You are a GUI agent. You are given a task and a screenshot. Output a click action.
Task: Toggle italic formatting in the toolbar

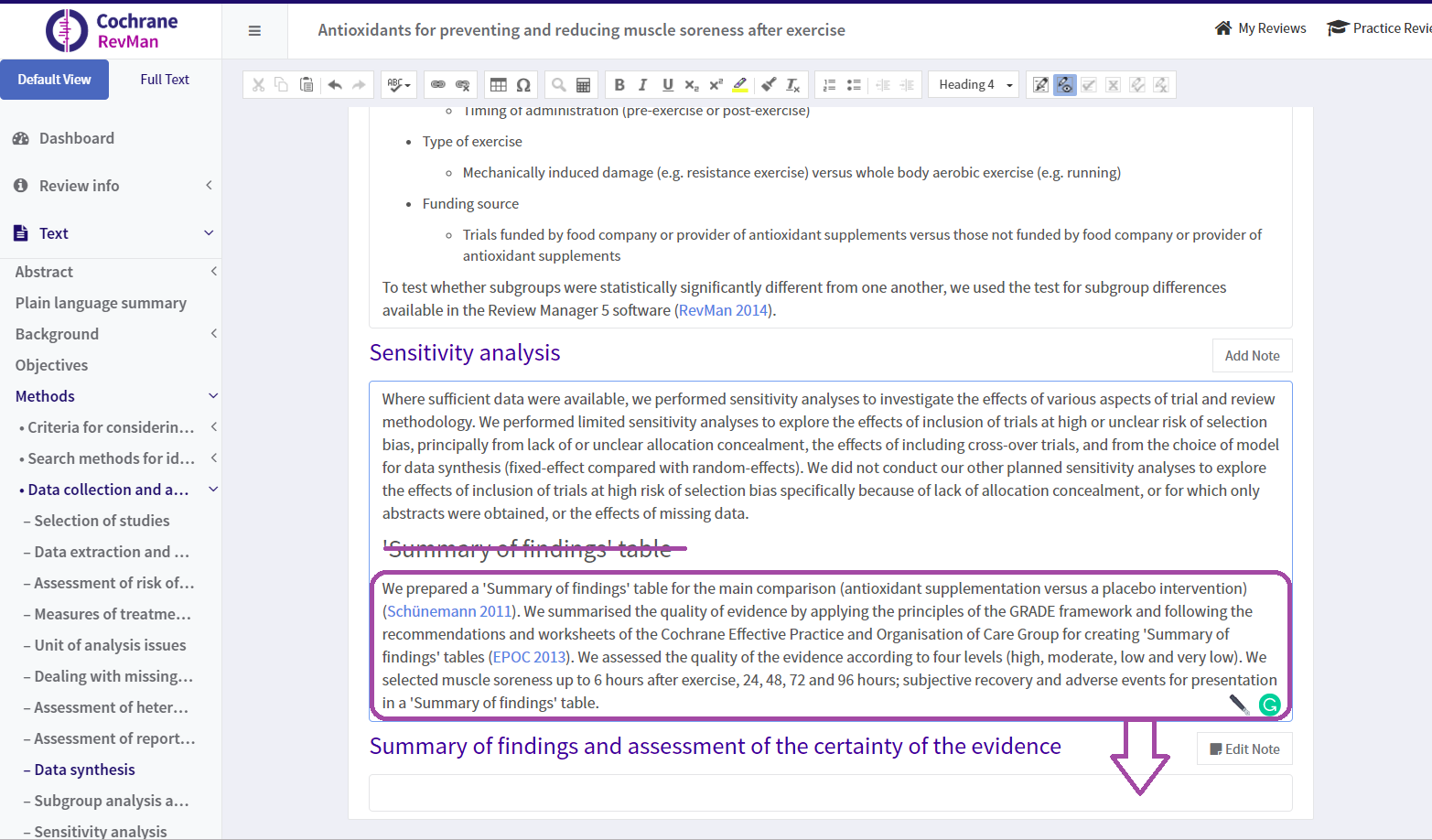coord(643,85)
